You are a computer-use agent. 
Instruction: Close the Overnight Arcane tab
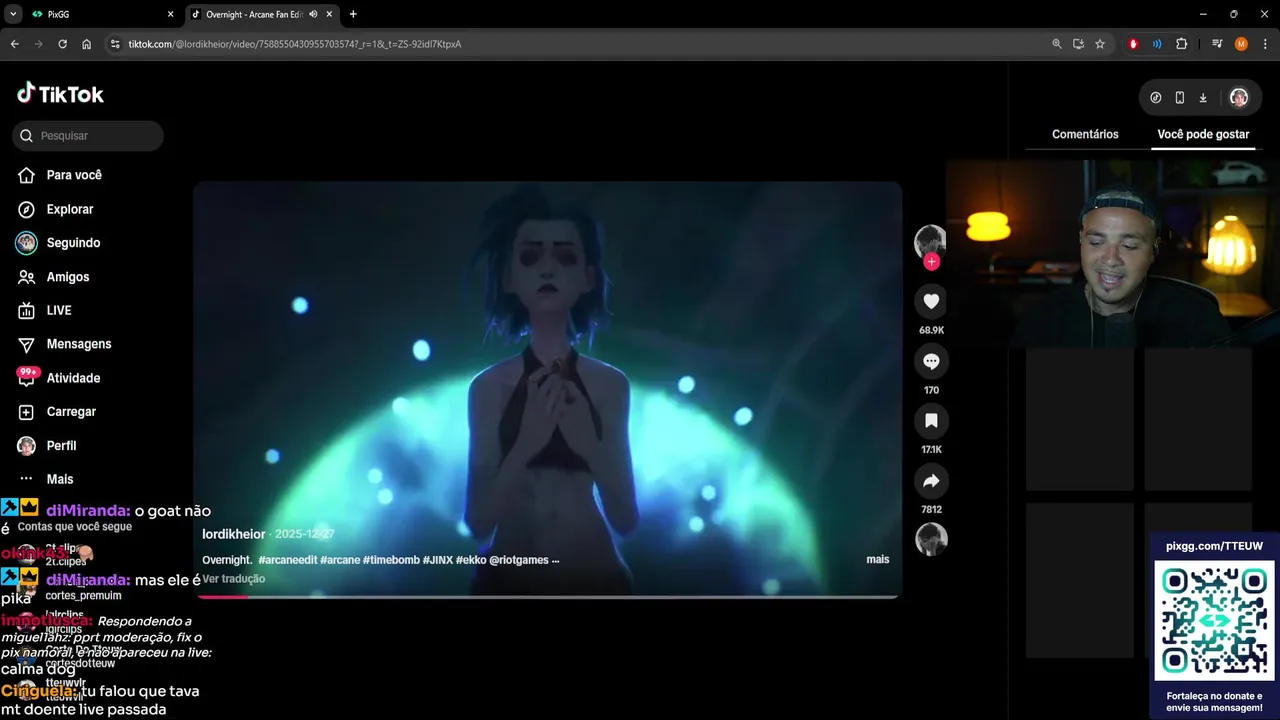pyautogui.click(x=329, y=14)
